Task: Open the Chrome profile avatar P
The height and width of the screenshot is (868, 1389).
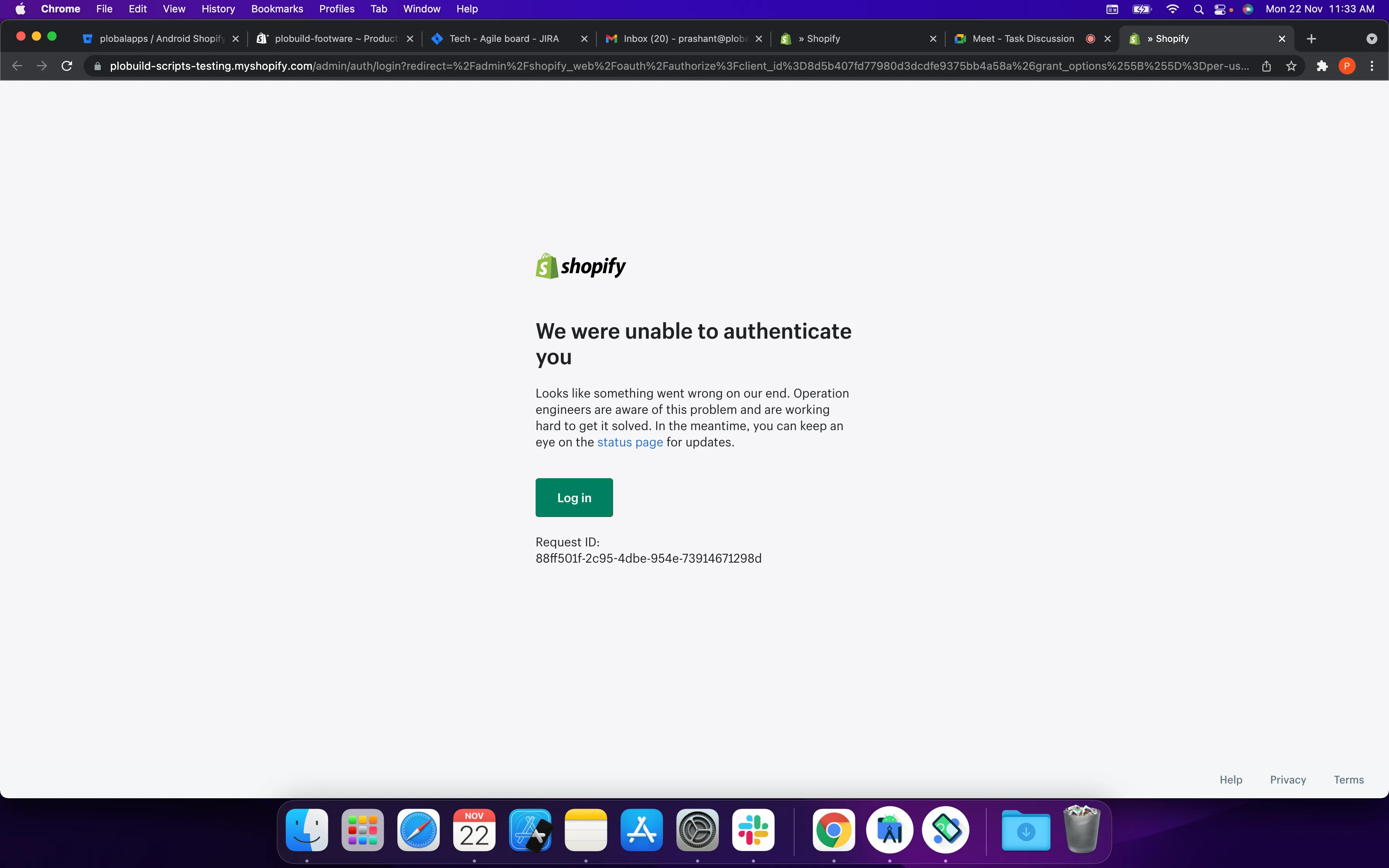Action: coord(1346,66)
